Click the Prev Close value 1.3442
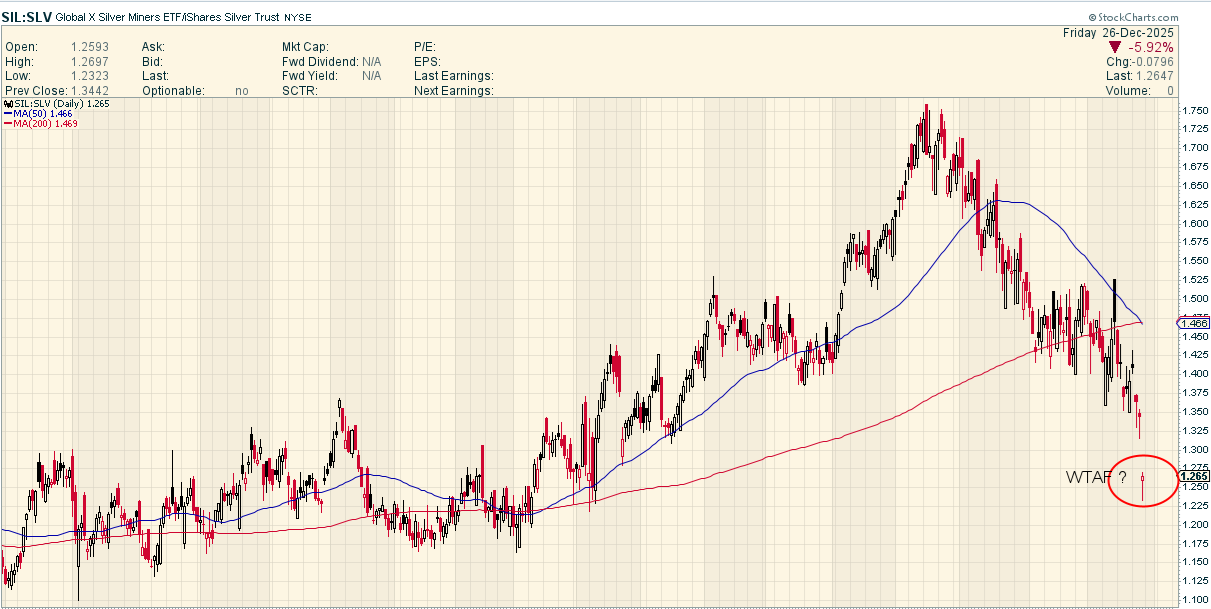Screen dimensions: 1211x609 tap(90, 91)
